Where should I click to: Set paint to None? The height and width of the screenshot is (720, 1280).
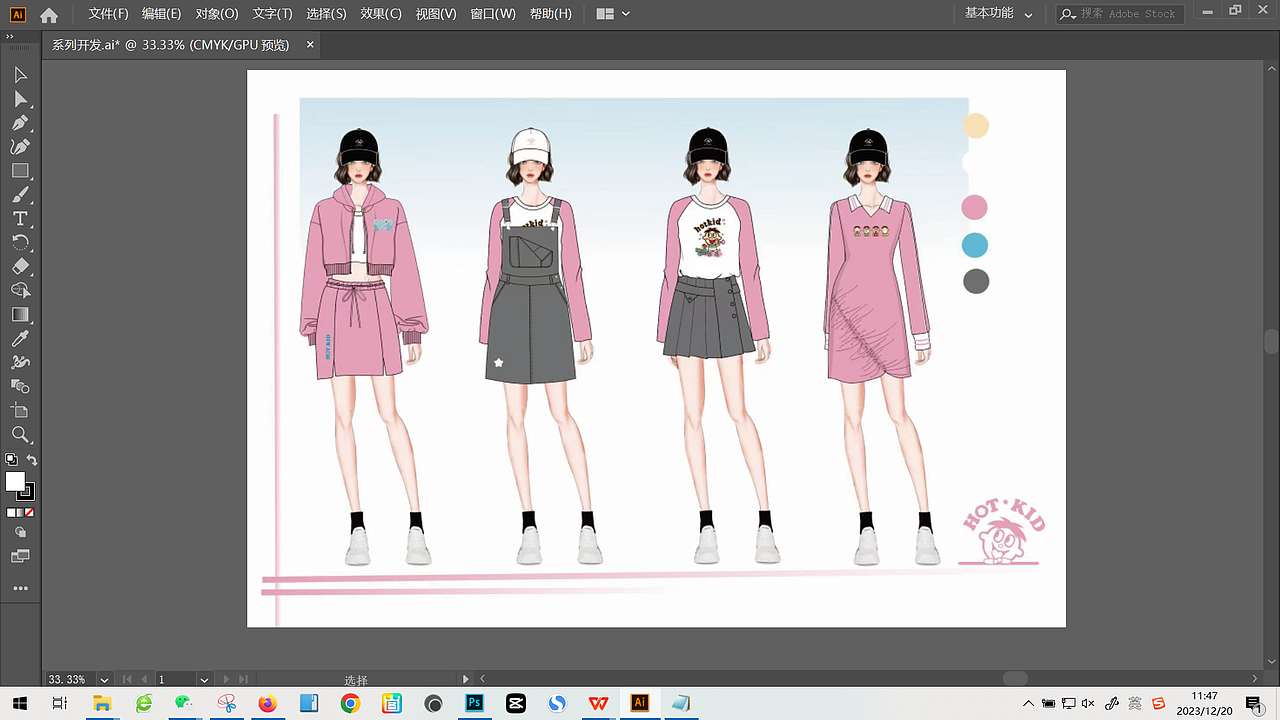30,512
